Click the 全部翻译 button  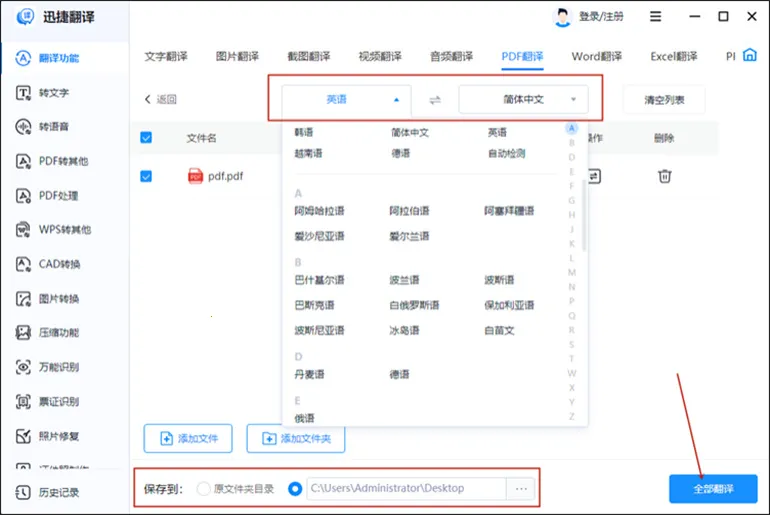point(712,489)
